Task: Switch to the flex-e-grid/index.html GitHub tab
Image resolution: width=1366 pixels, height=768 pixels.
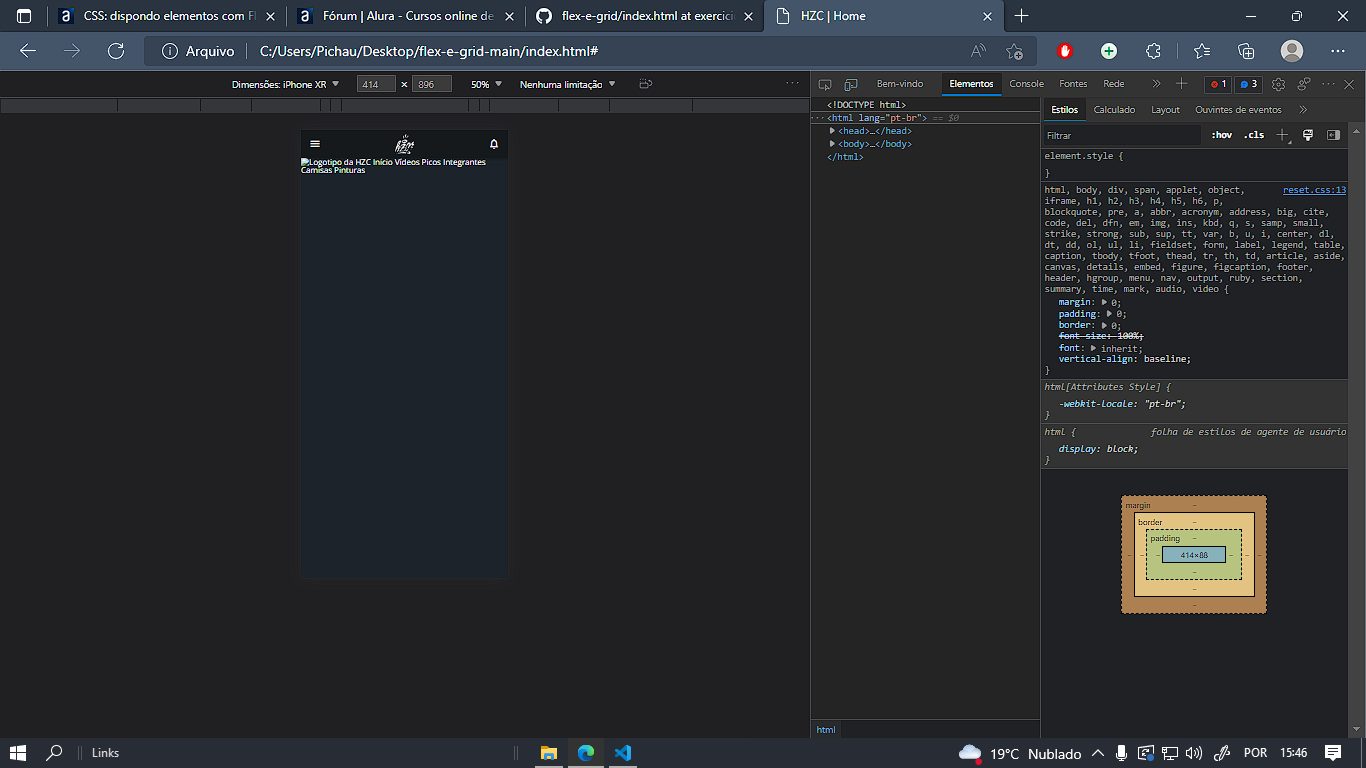Action: 644,16
